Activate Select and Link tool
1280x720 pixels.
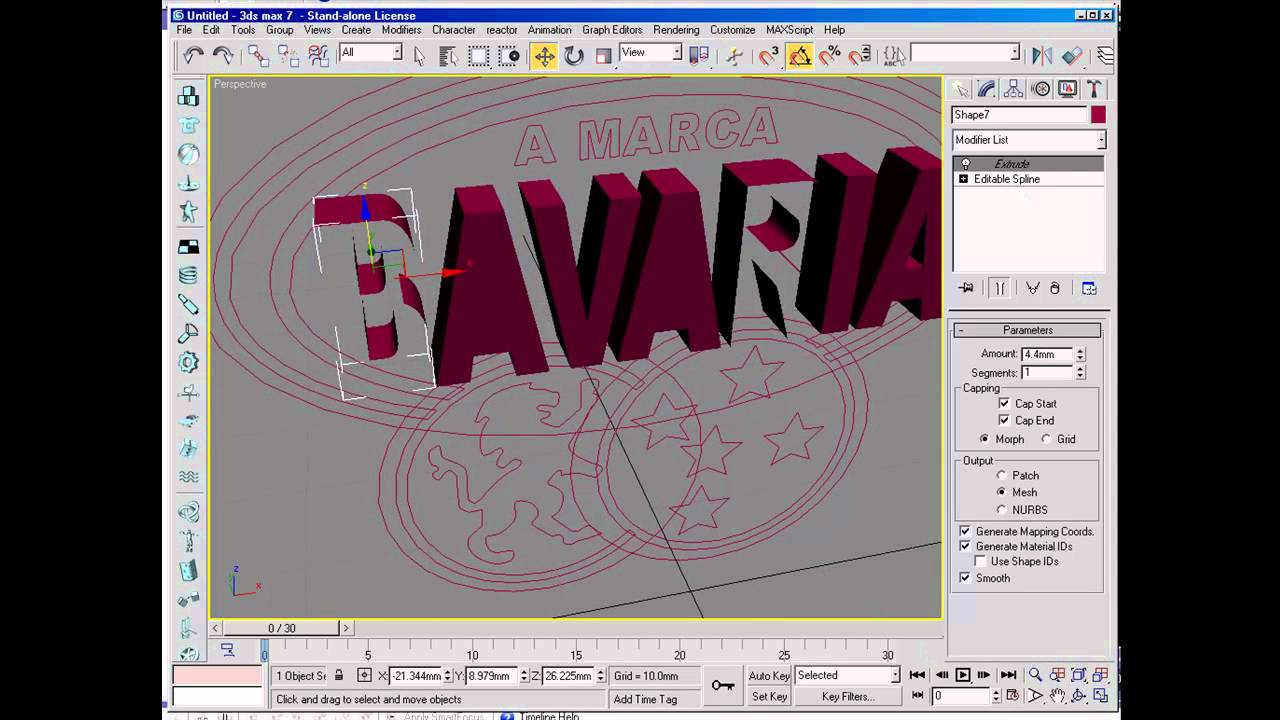pyautogui.click(x=258, y=56)
